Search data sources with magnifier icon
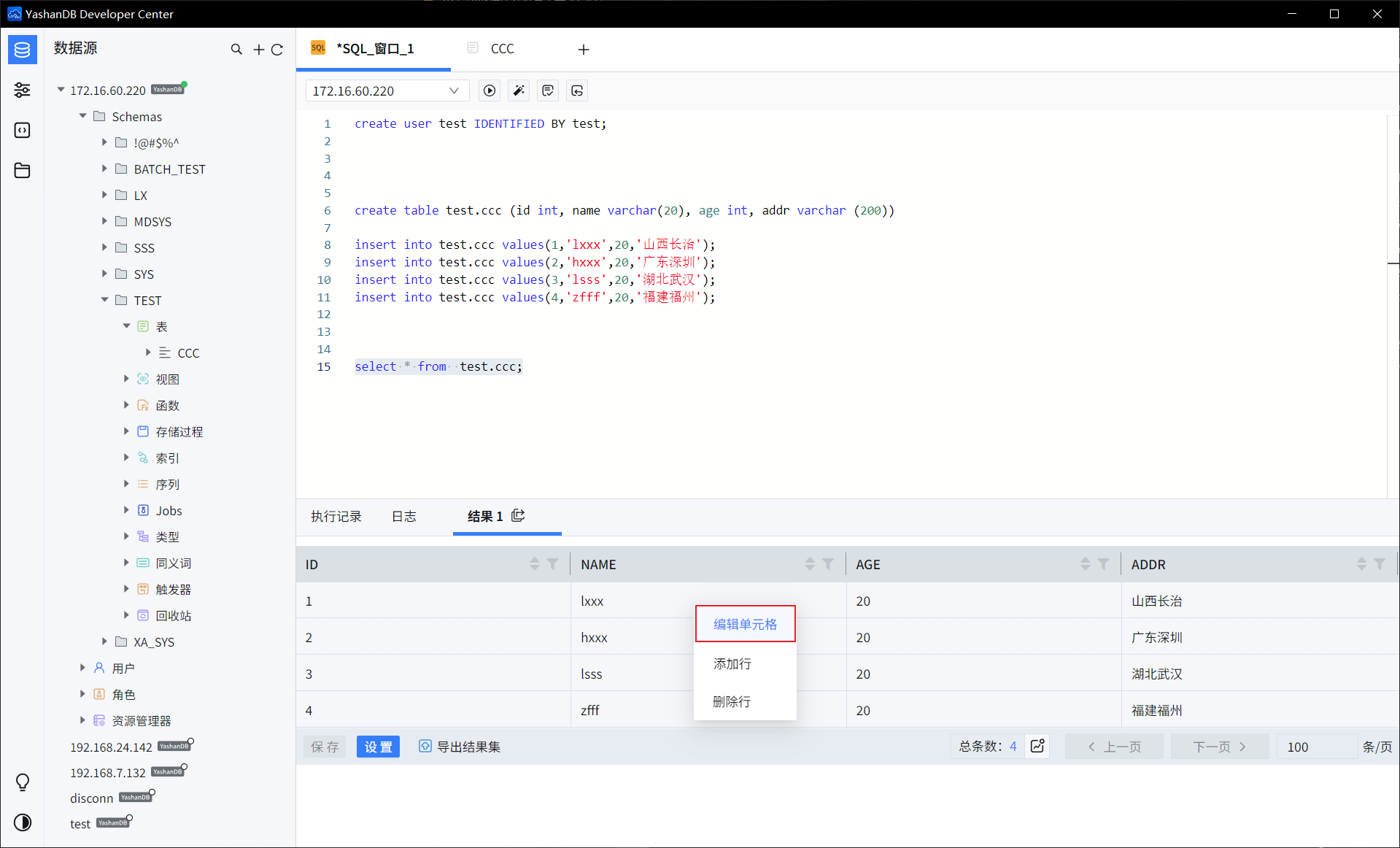 coord(236,49)
